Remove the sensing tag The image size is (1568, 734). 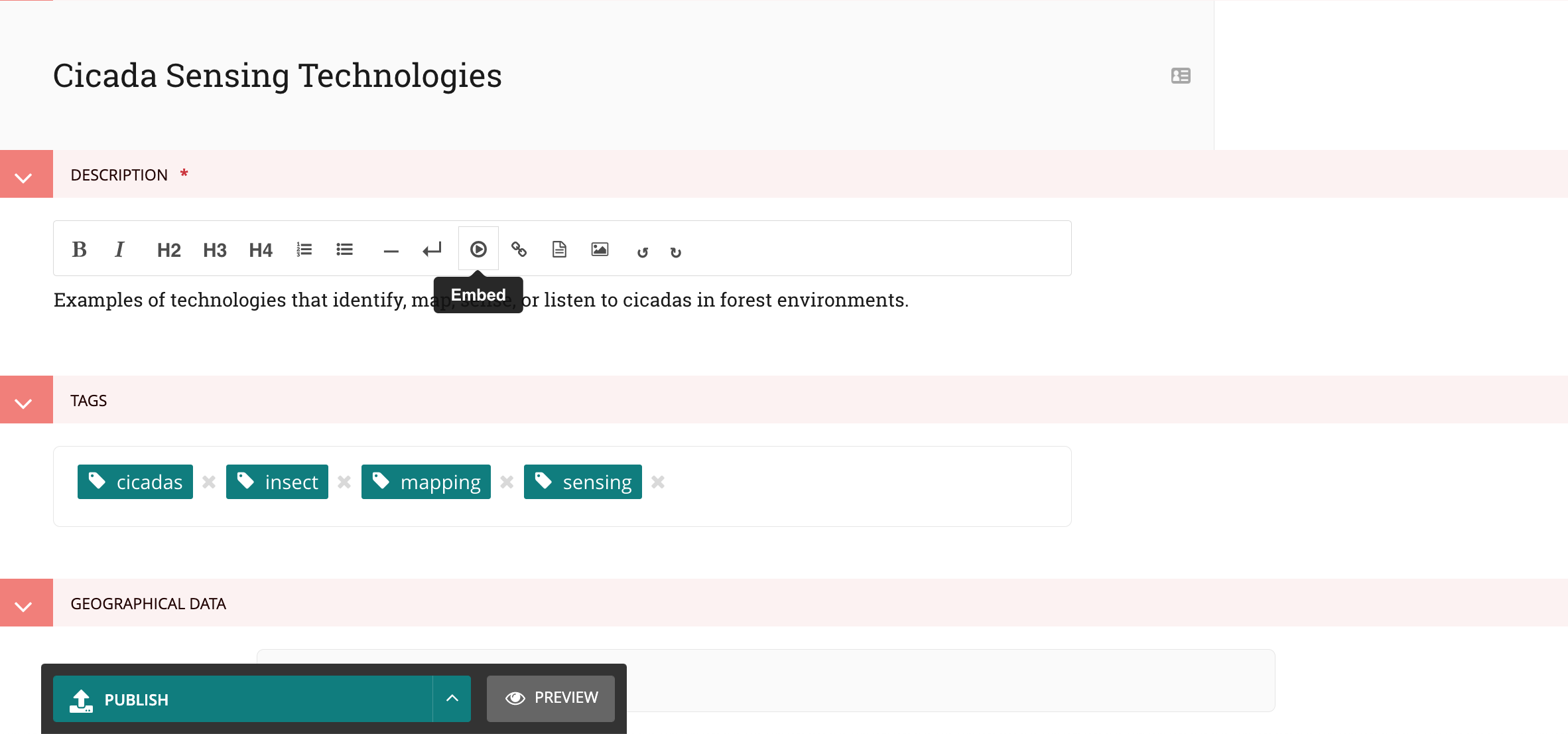[658, 482]
